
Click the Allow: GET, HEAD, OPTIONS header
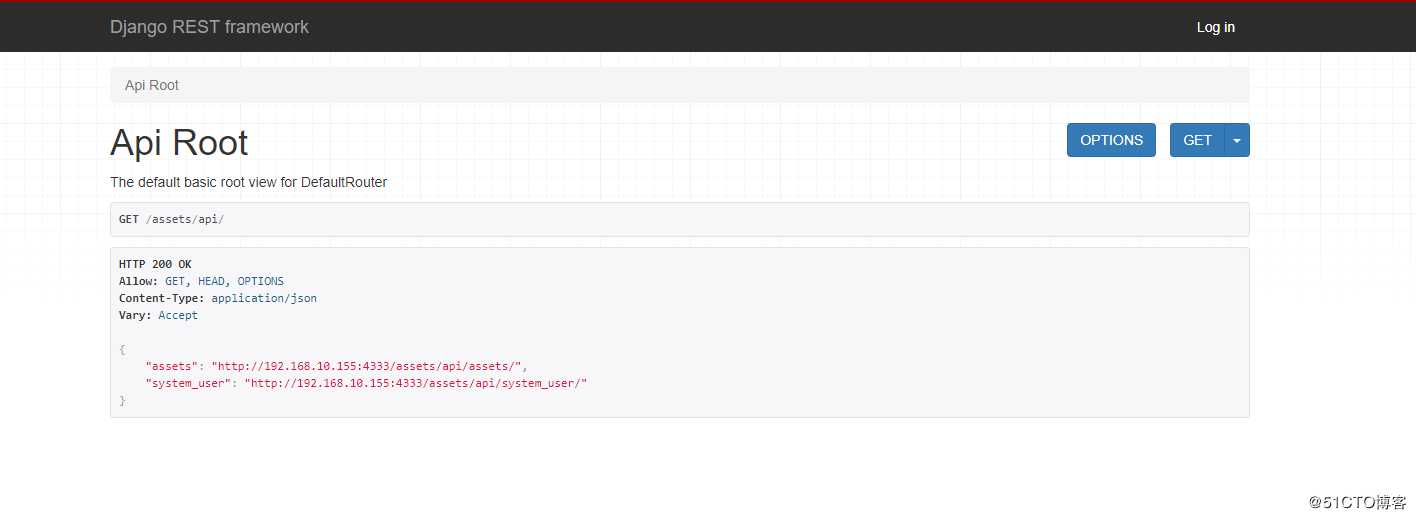pyautogui.click(x=201, y=281)
